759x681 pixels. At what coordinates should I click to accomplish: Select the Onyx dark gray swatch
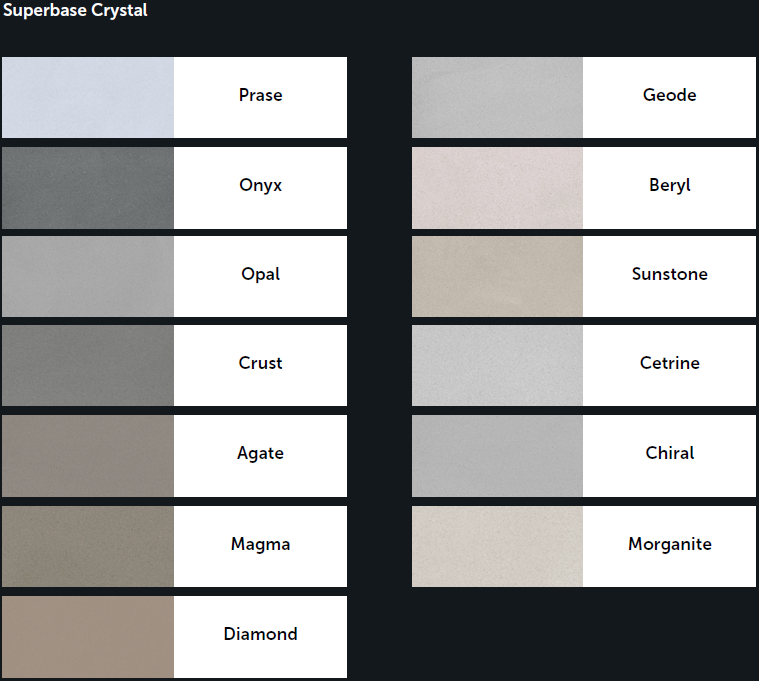tap(88, 187)
